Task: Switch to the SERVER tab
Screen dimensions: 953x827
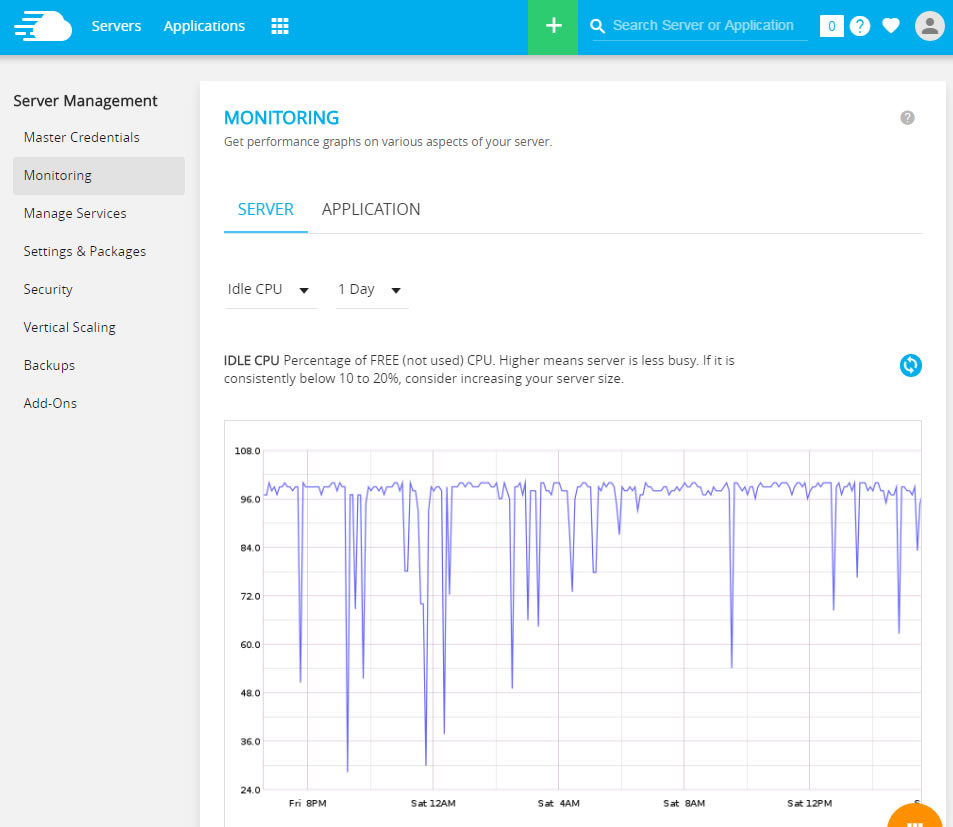Action: click(266, 210)
